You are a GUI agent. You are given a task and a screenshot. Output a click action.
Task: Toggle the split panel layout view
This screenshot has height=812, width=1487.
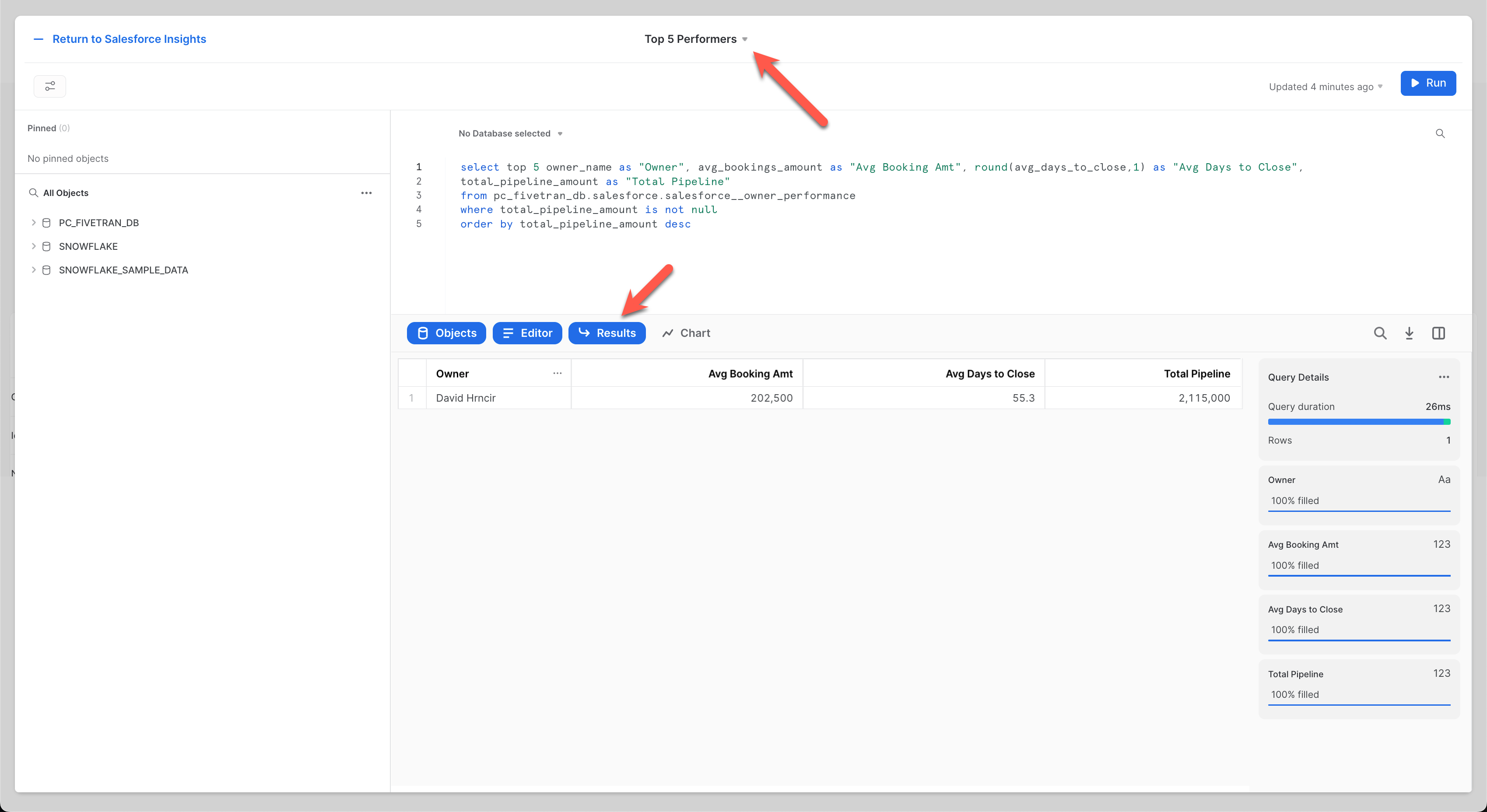click(x=1438, y=333)
